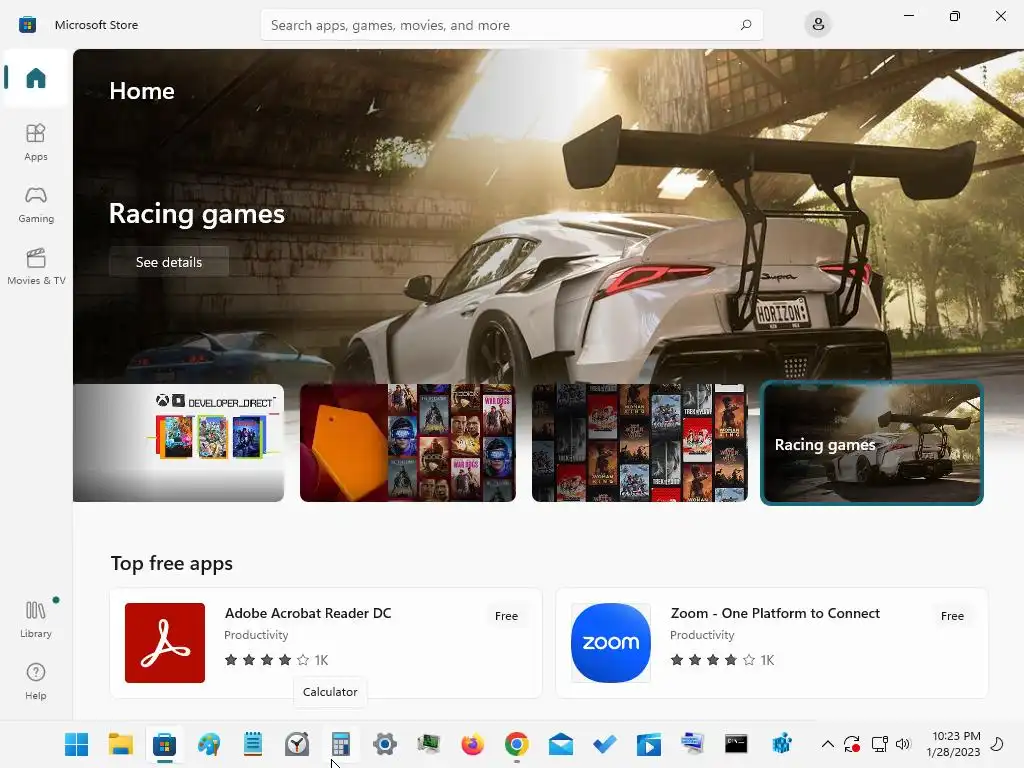
Task: Click Productivity label under Adobe Acrobat
Action: pyautogui.click(x=256, y=635)
